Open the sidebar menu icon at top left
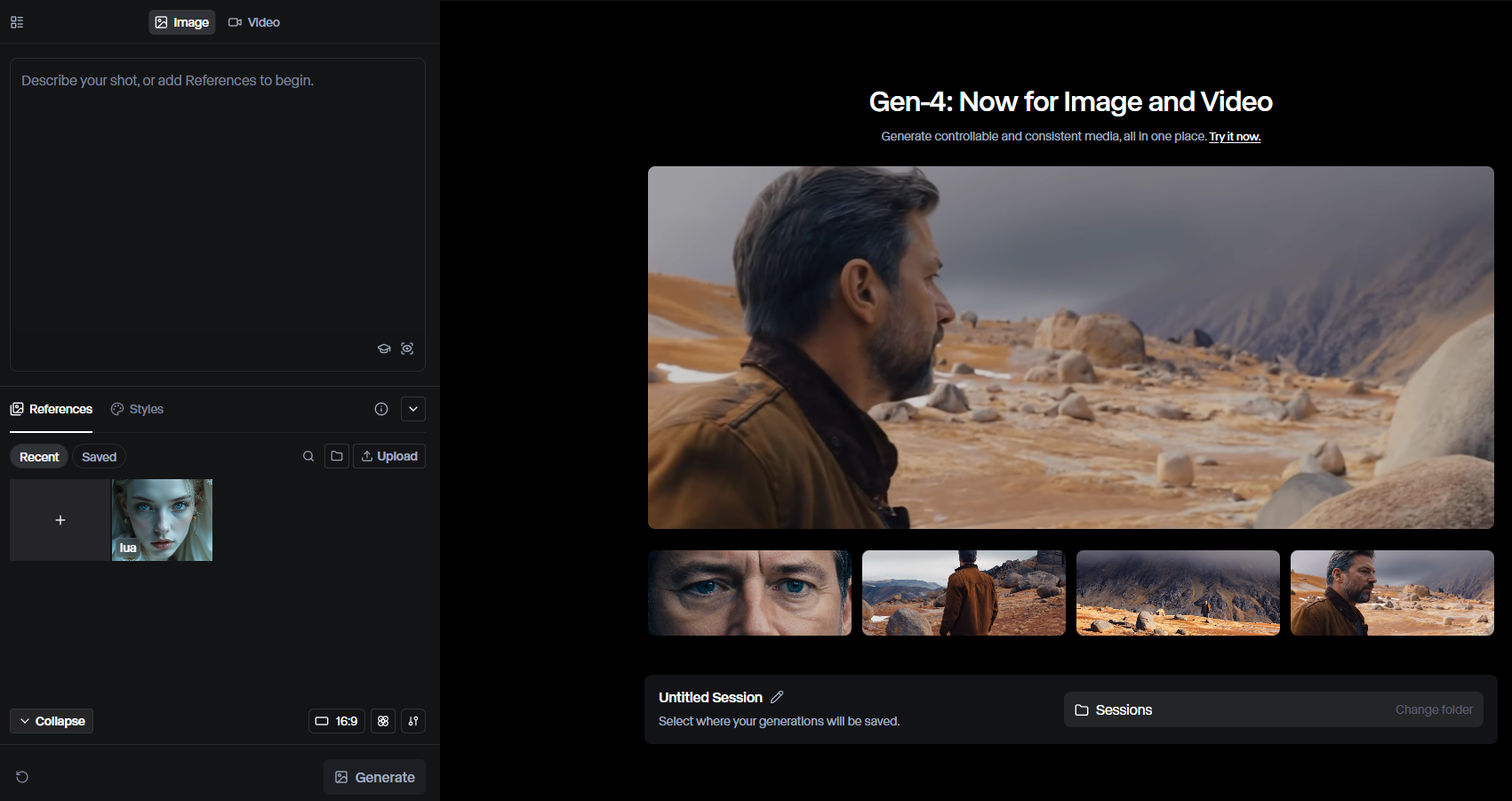 tap(17, 22)
